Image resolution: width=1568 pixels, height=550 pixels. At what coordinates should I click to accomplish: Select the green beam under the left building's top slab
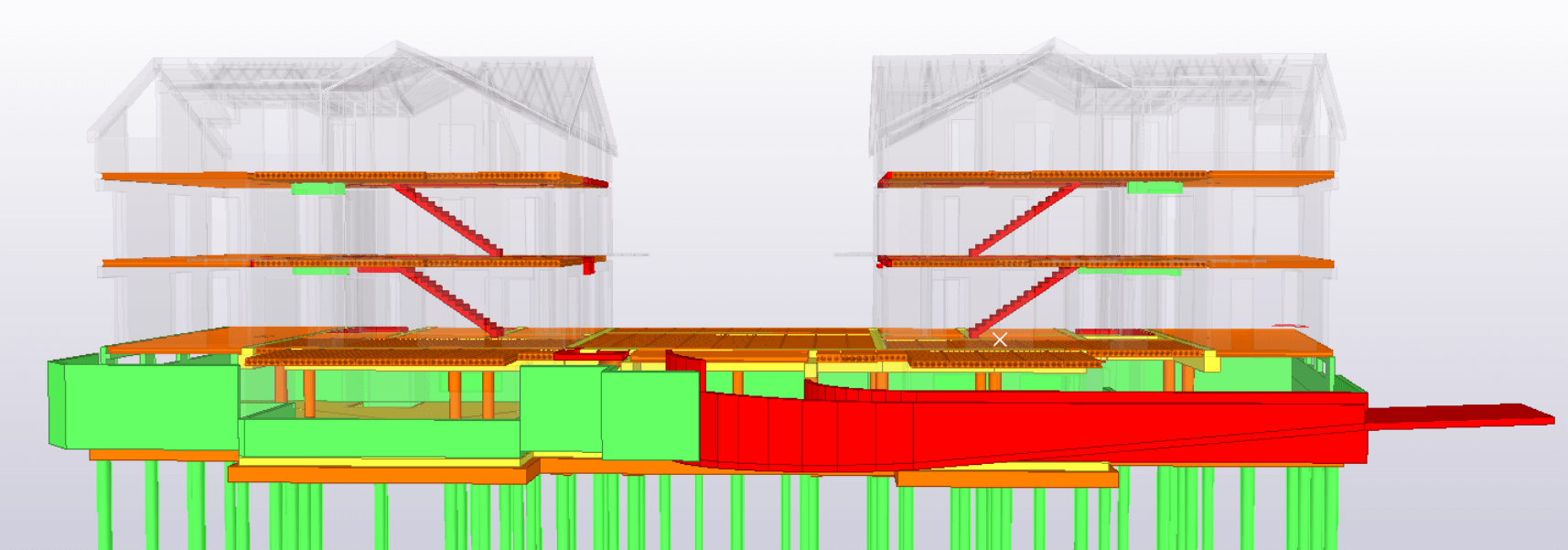pos(318,189)
